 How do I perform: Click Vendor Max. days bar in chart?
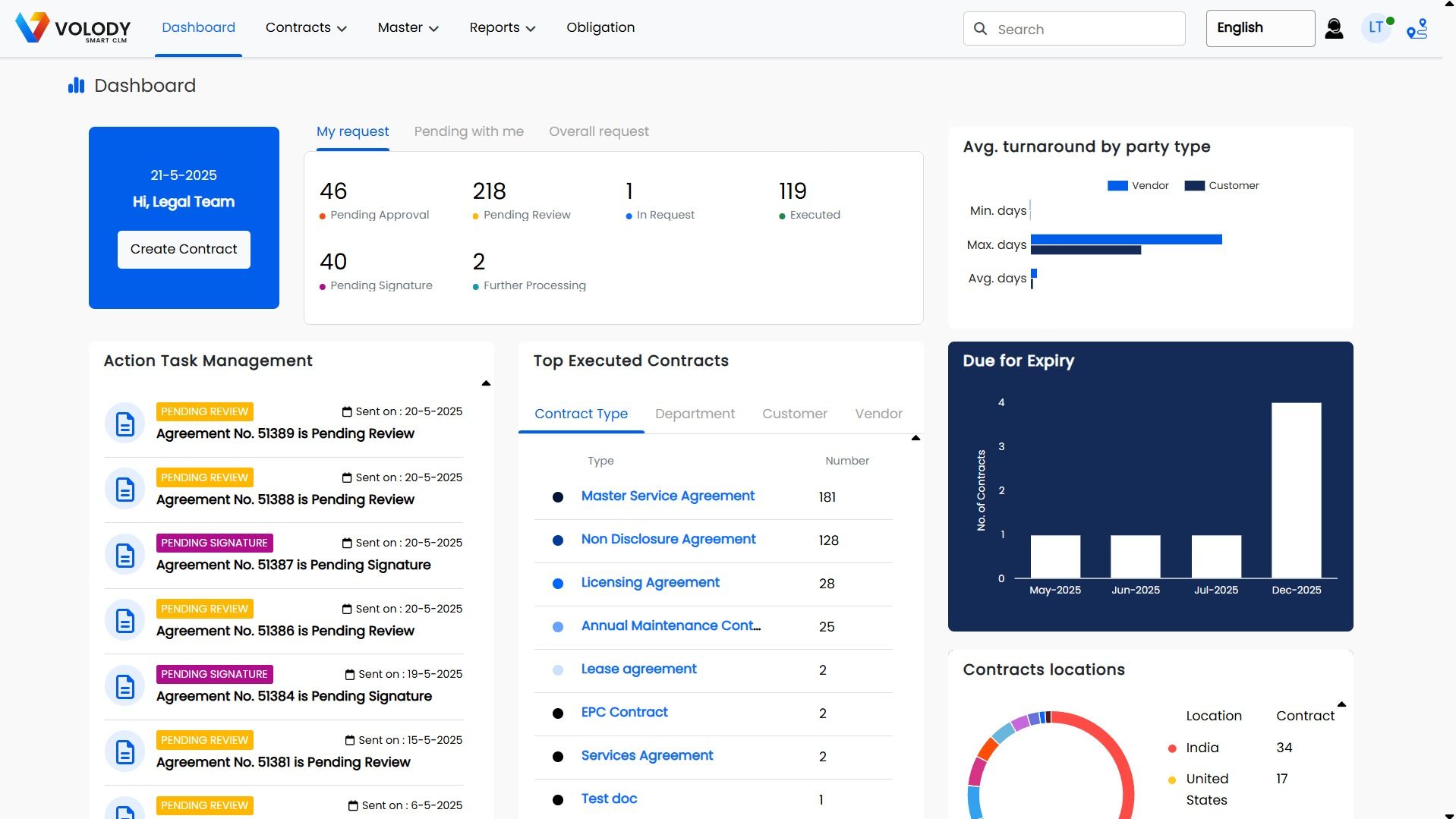coord(1127,240)
